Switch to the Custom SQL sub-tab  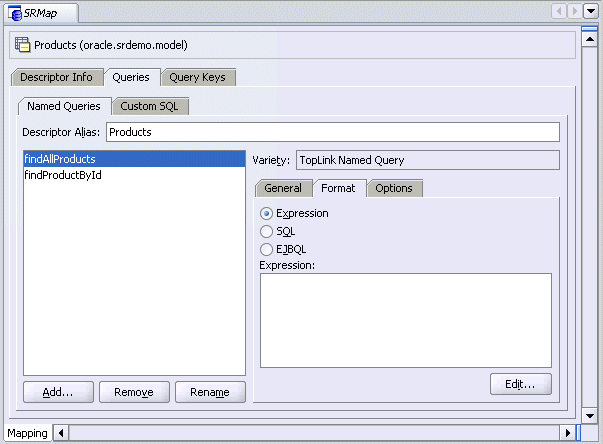click(x=150, y=106)
